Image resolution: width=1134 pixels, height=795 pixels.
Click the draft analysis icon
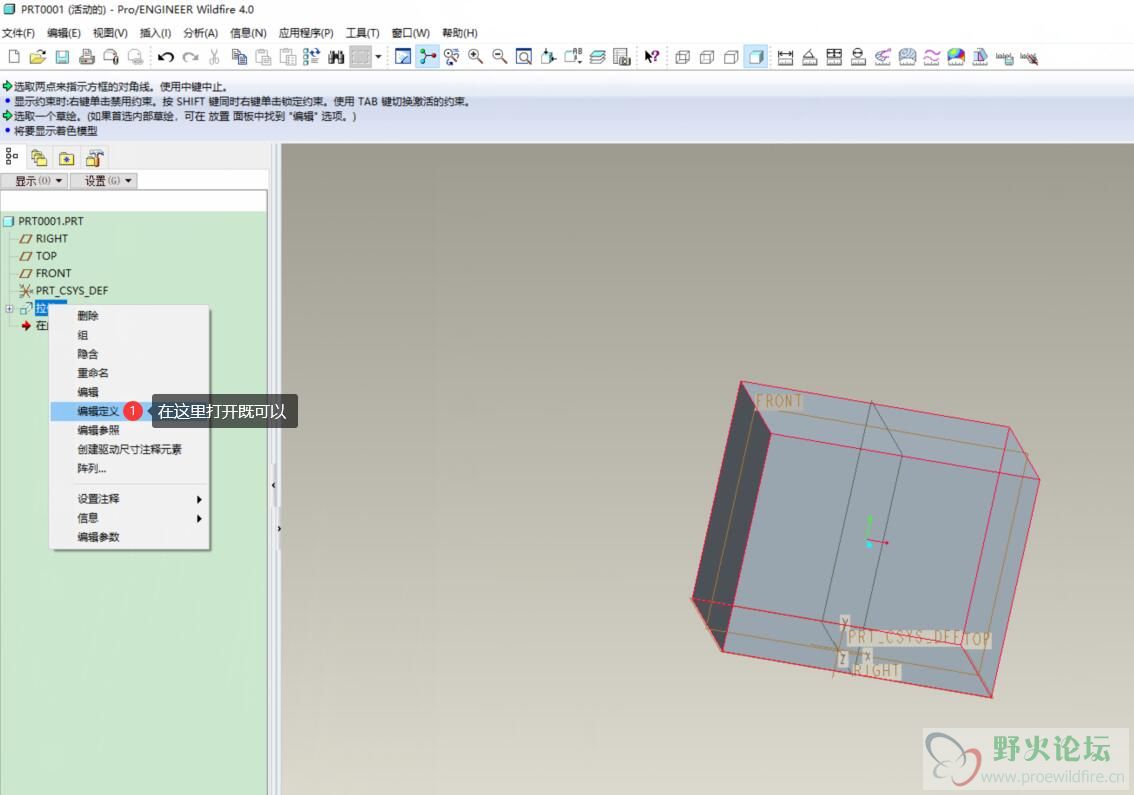point(980,56)
